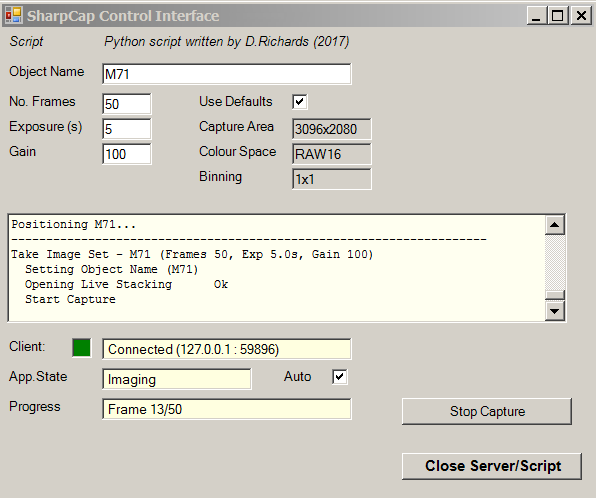Click the log line 'Setting Object Name (M71)'
The width and height of the screenshot is (596, 498).
tap(111, 269)
